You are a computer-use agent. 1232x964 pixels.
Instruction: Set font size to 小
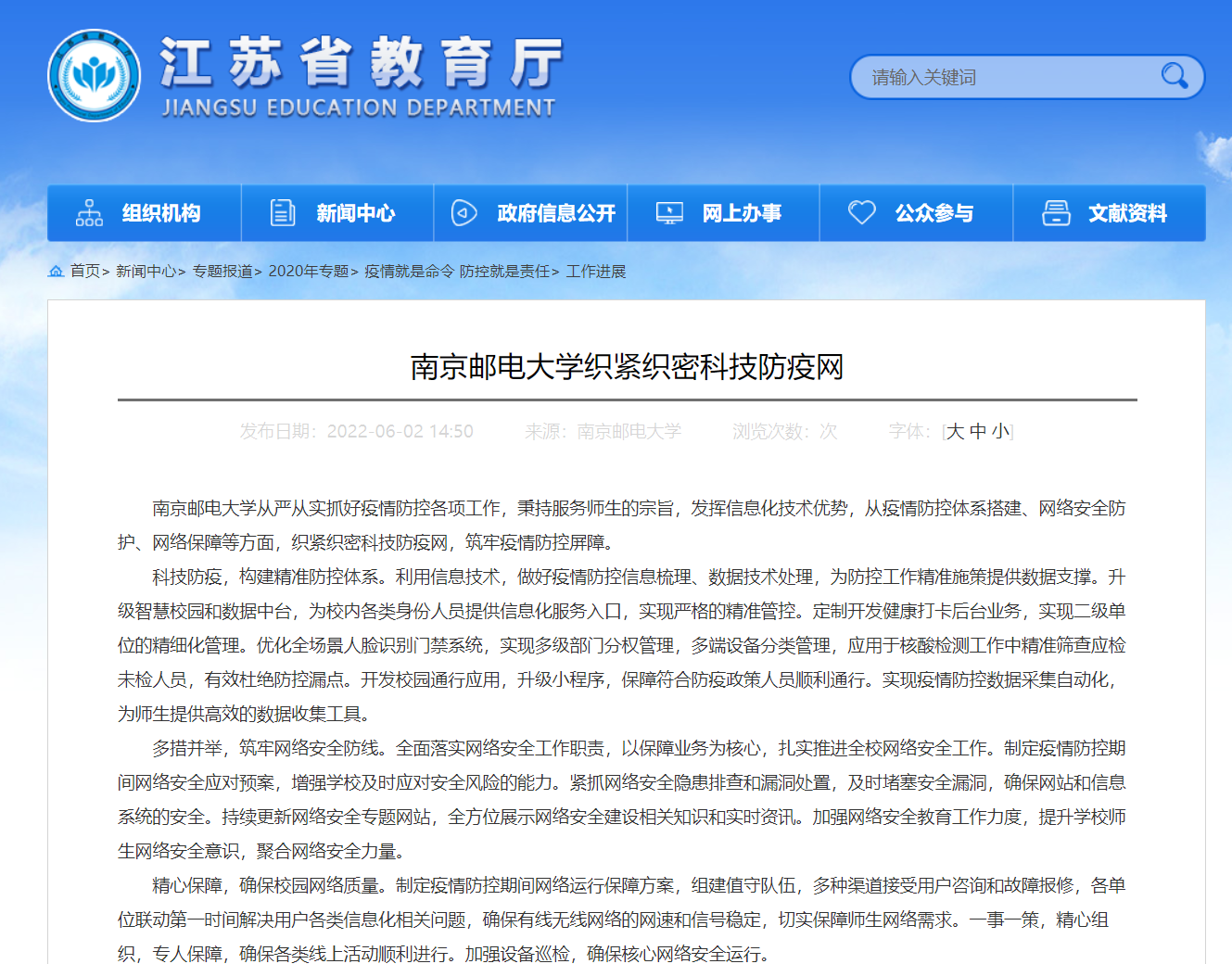coord(1000,431)
